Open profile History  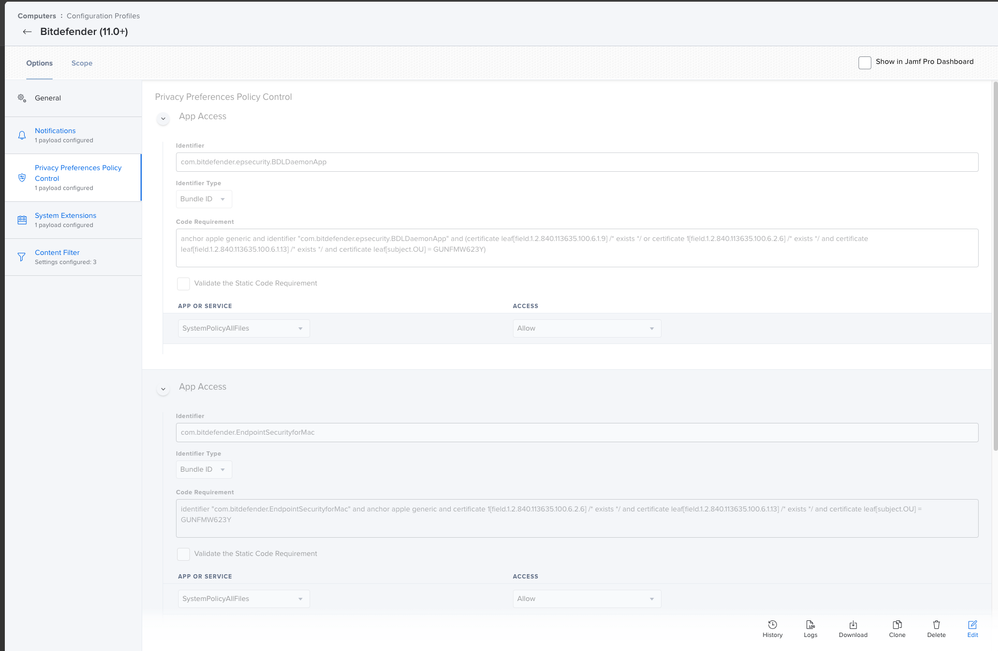pos(772,629)
